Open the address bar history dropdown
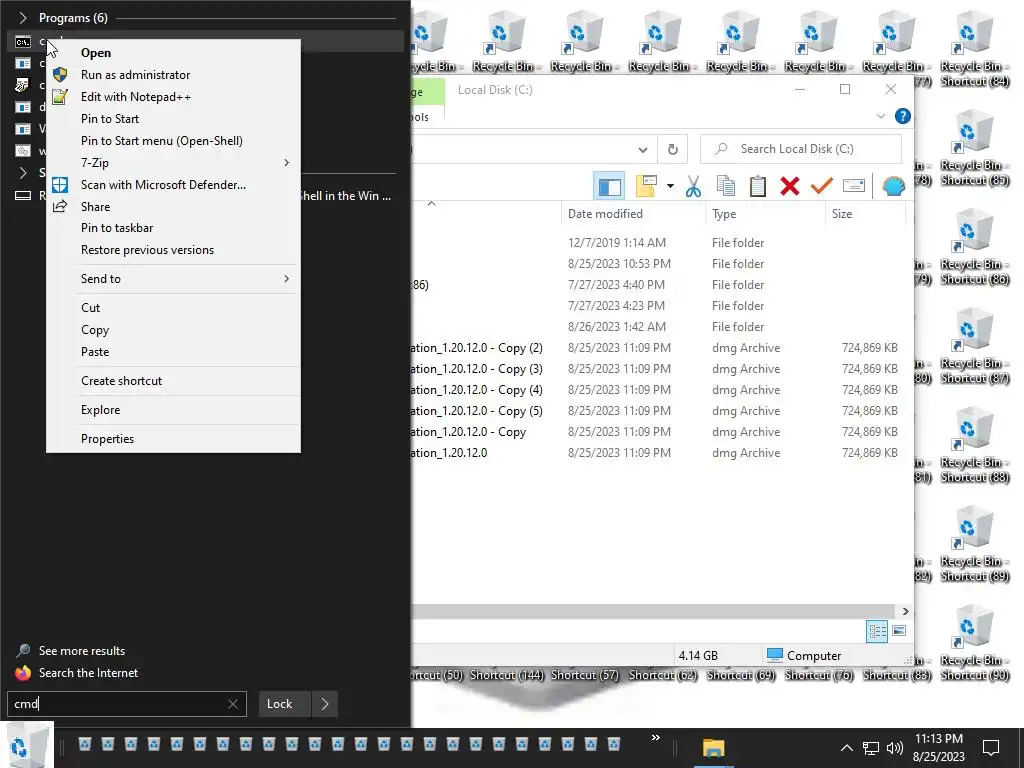Screen dimensions: 1024x768 click(643, 150)
